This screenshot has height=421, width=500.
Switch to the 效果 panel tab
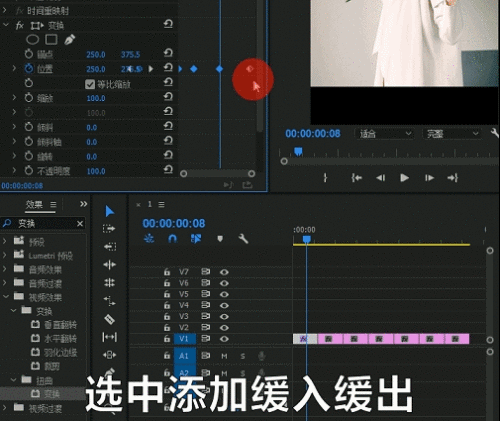(34, 204)
